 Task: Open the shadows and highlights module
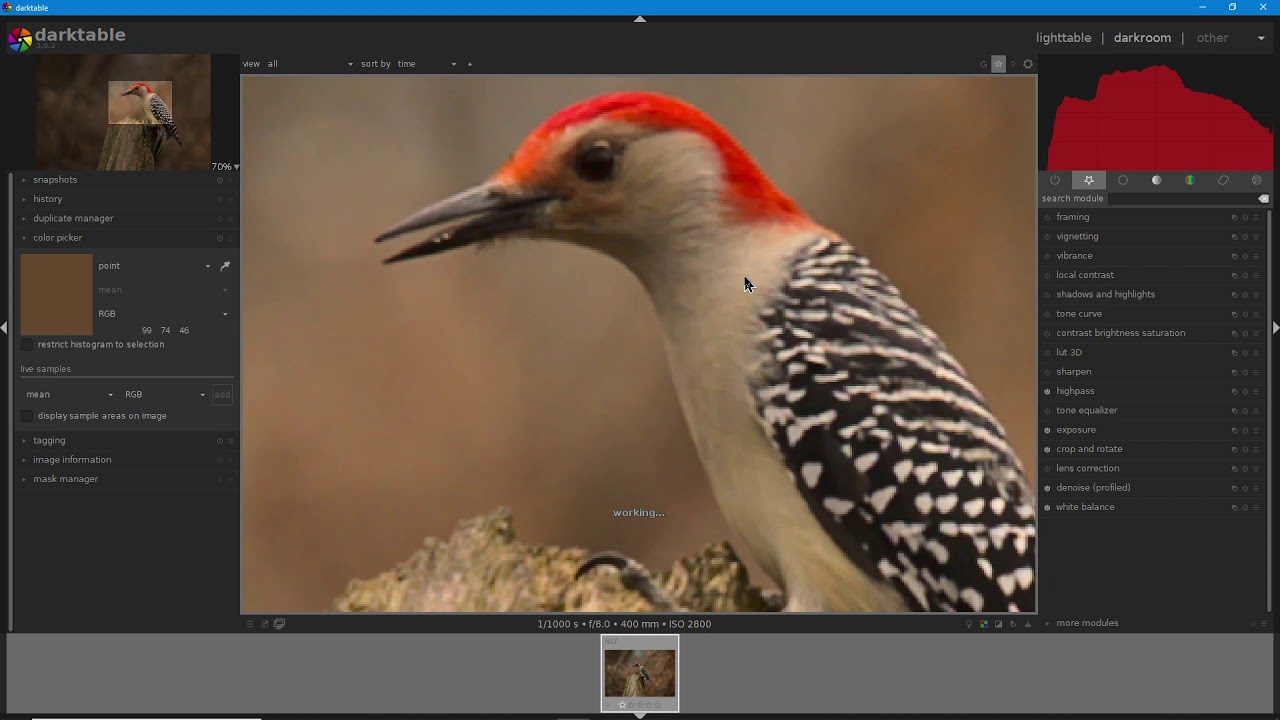[x=1105, y=295]
